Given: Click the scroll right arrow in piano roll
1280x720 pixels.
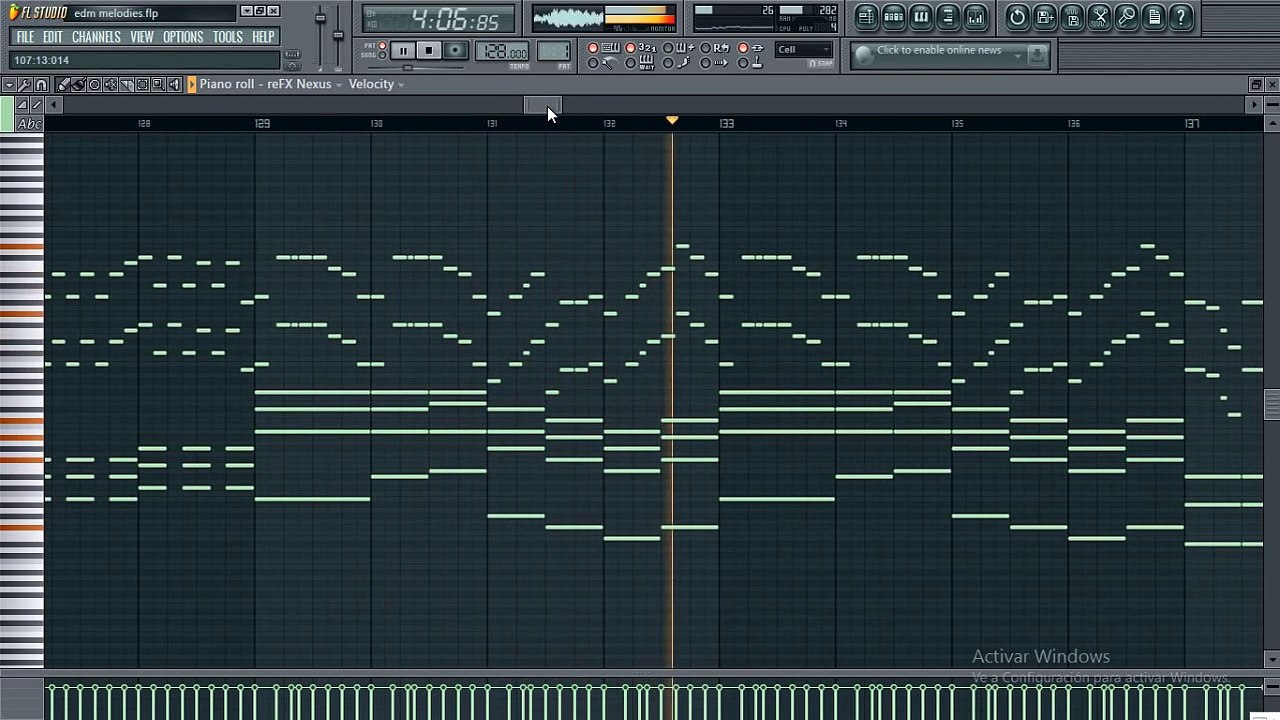Looking at the screenshot, I should 1254,105.
